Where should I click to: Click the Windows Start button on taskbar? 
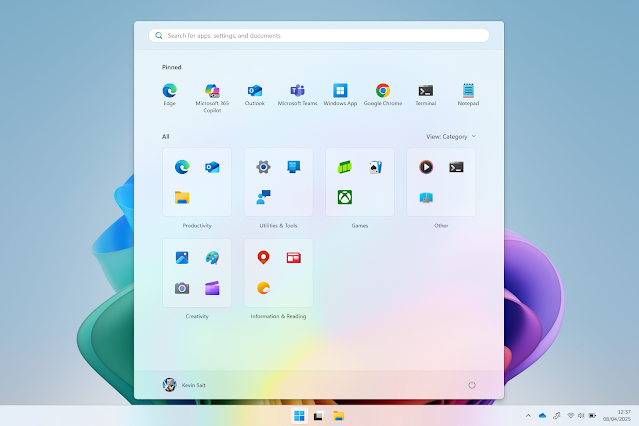click(299, 416)
